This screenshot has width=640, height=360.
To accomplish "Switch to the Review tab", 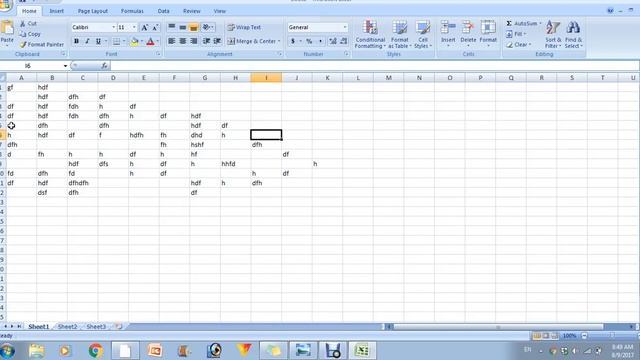I will pyautogui.click(x=191, y=11).
